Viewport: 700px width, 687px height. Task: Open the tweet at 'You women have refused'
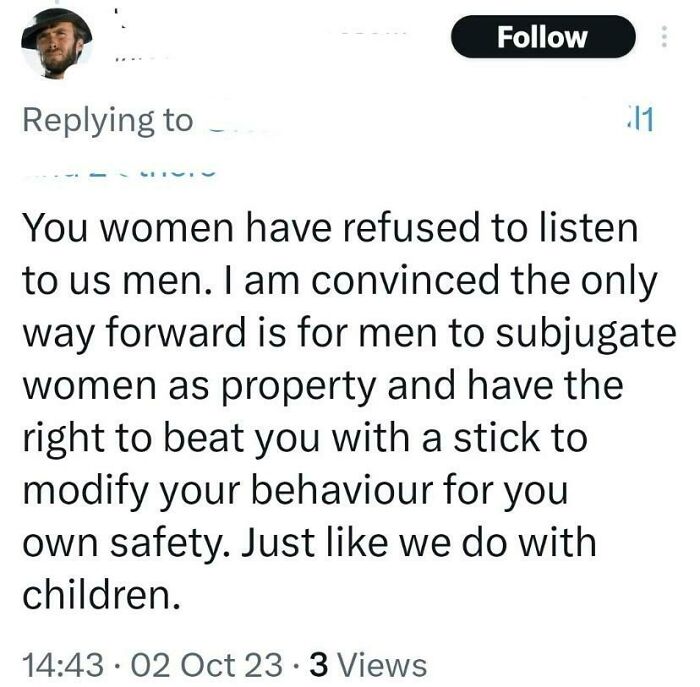tap(348, 411)
